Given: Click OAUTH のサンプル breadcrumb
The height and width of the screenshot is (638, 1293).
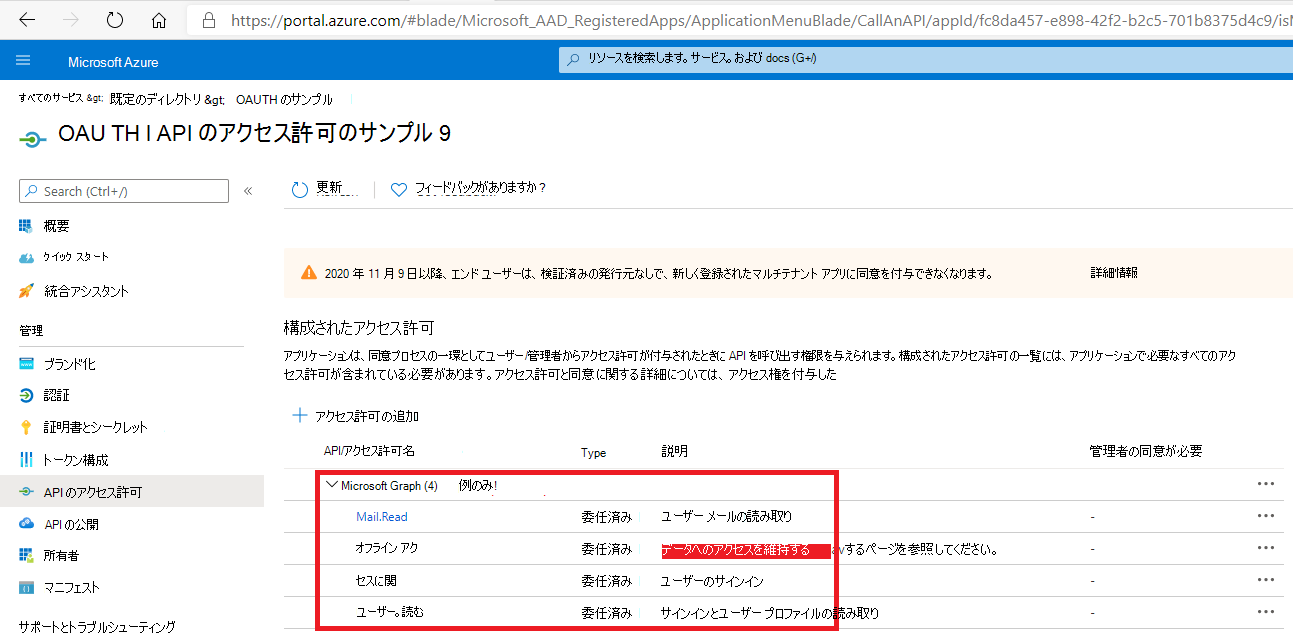Looking at the screenshot, I should [x=284, y=99].
